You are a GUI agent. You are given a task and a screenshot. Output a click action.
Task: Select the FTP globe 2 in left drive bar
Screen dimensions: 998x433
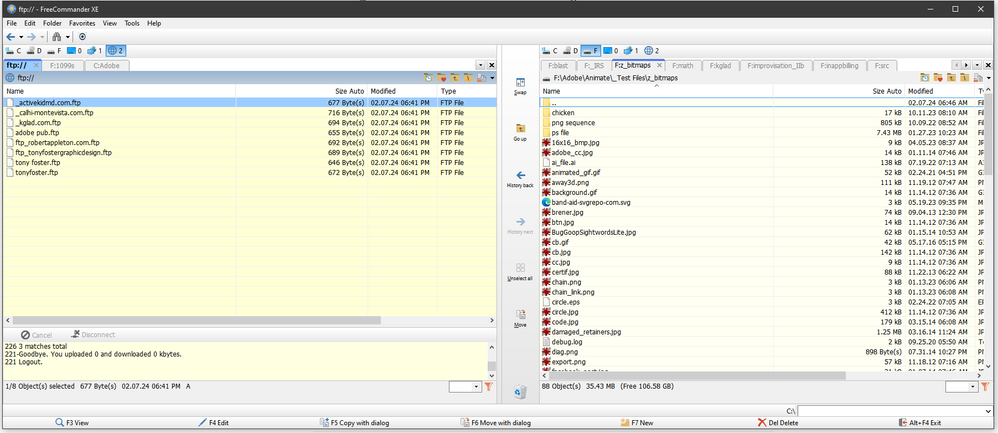[115, 50]
